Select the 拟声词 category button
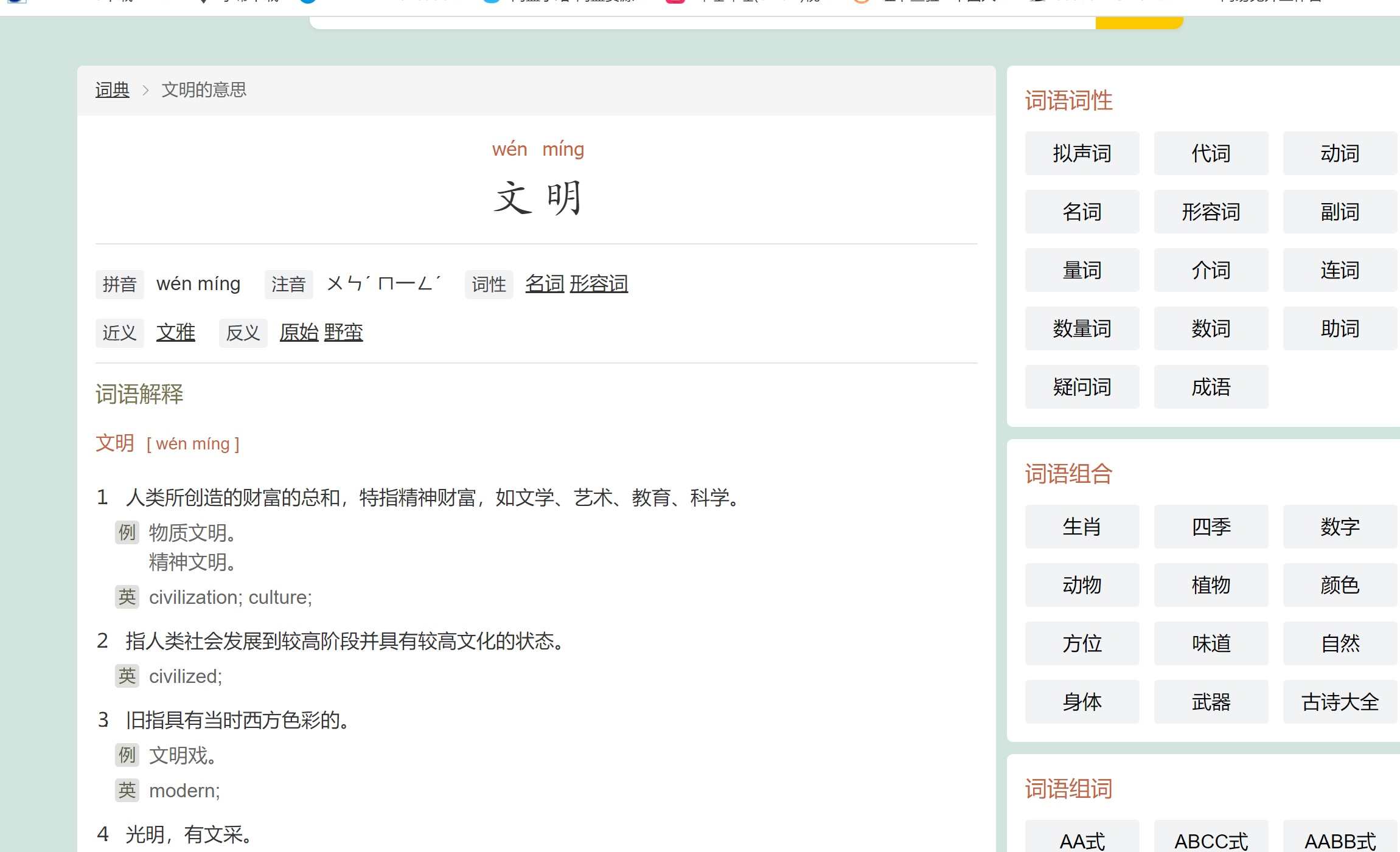 (x=1082, y=153)
